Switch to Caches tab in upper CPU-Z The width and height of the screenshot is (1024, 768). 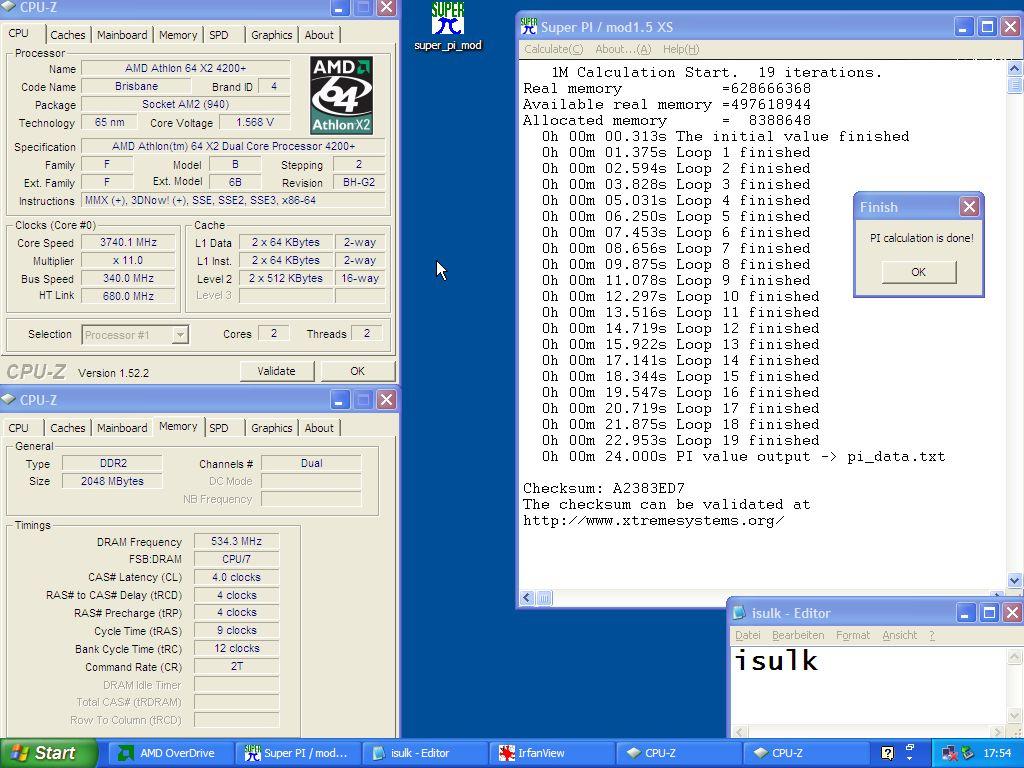pyautogui.click(x=68, y=35)
